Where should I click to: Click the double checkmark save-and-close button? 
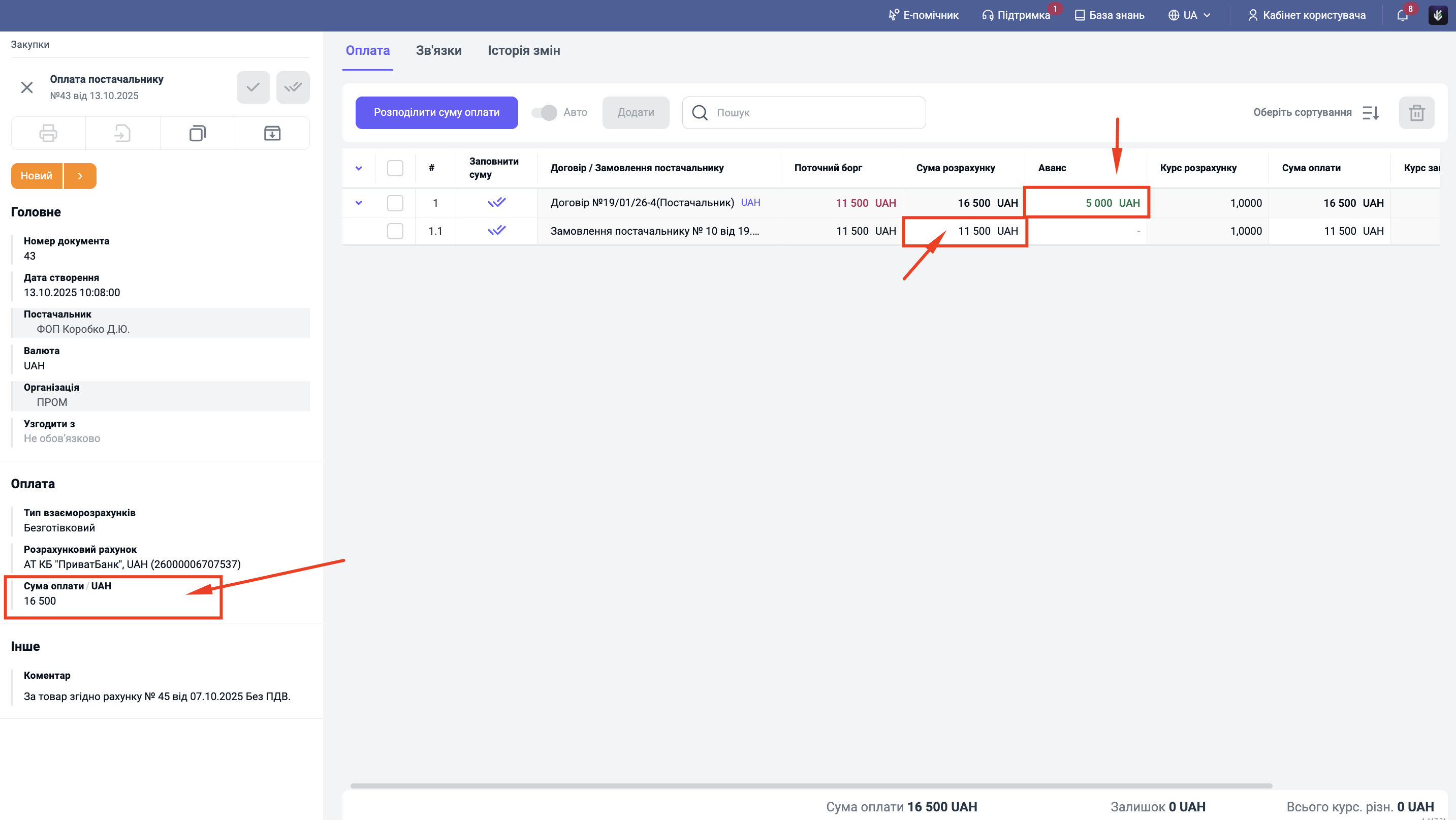point(293,87)
